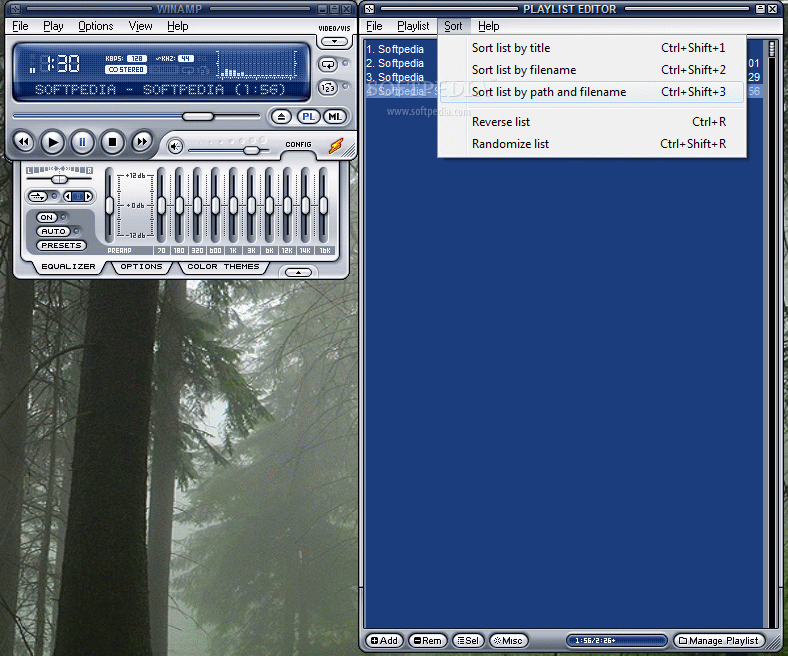
Task: Open Playlist Editor File menu
Action: tap(374, 26)
